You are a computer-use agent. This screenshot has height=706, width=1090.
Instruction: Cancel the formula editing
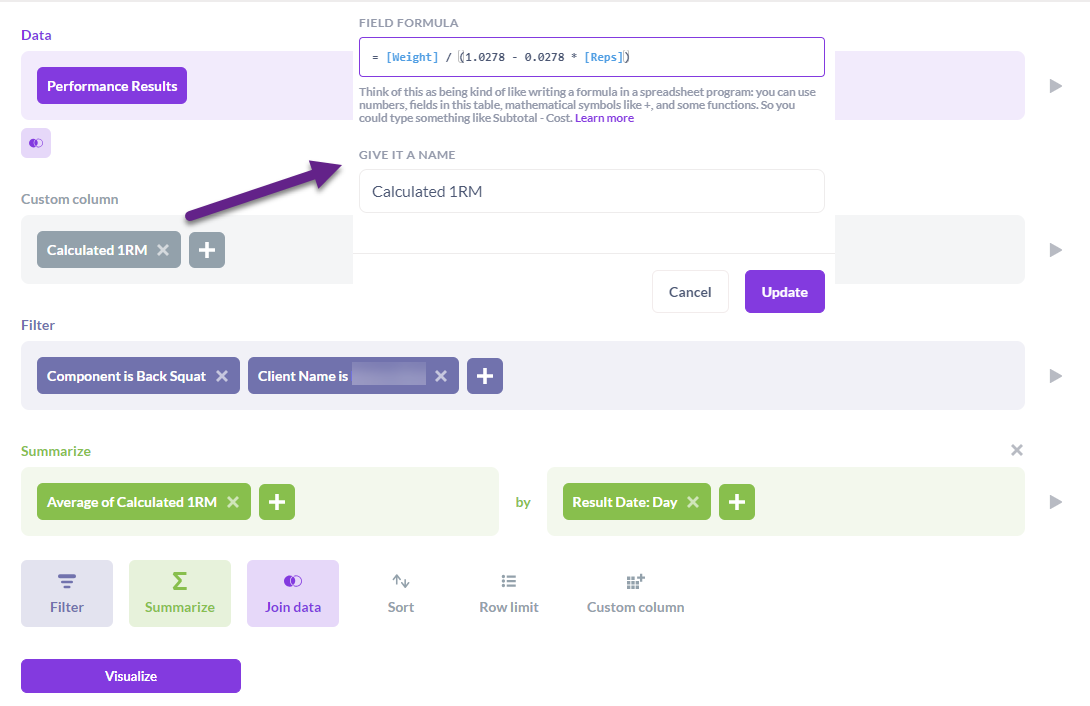[x=690, y=292]
